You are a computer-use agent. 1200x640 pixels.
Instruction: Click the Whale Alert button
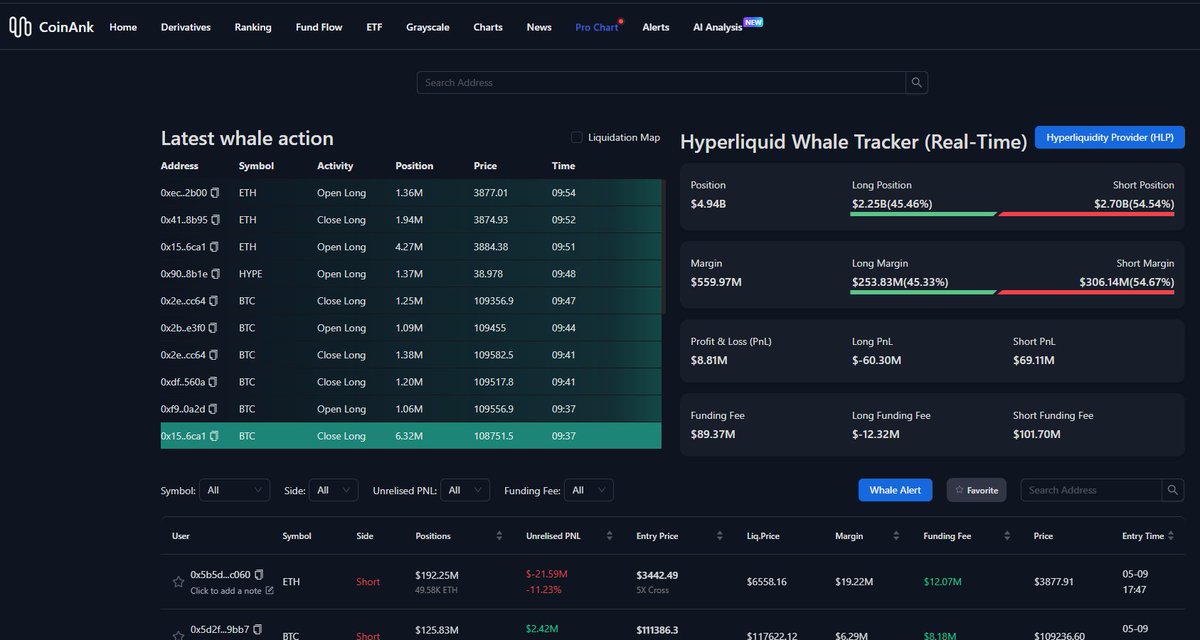(x=895, y=490)
